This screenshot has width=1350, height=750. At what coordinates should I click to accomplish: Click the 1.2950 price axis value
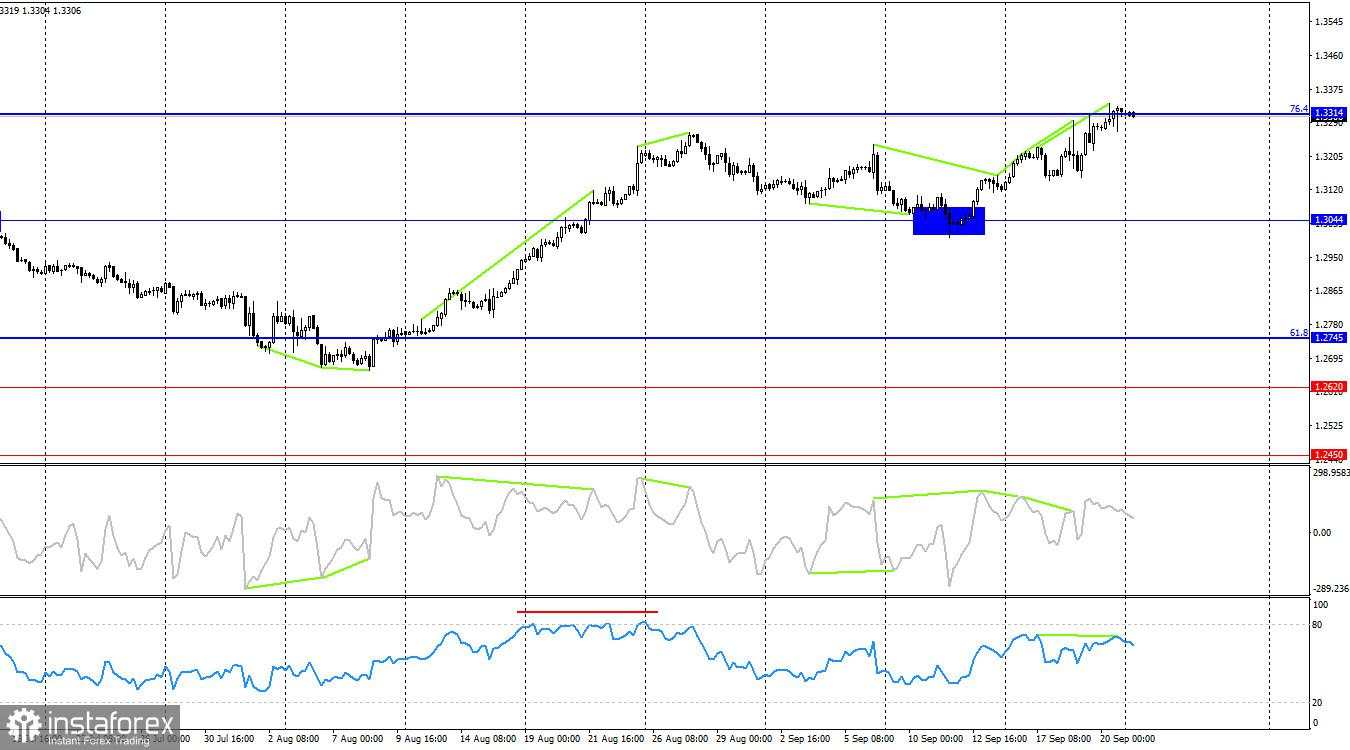pos(1329,257)
